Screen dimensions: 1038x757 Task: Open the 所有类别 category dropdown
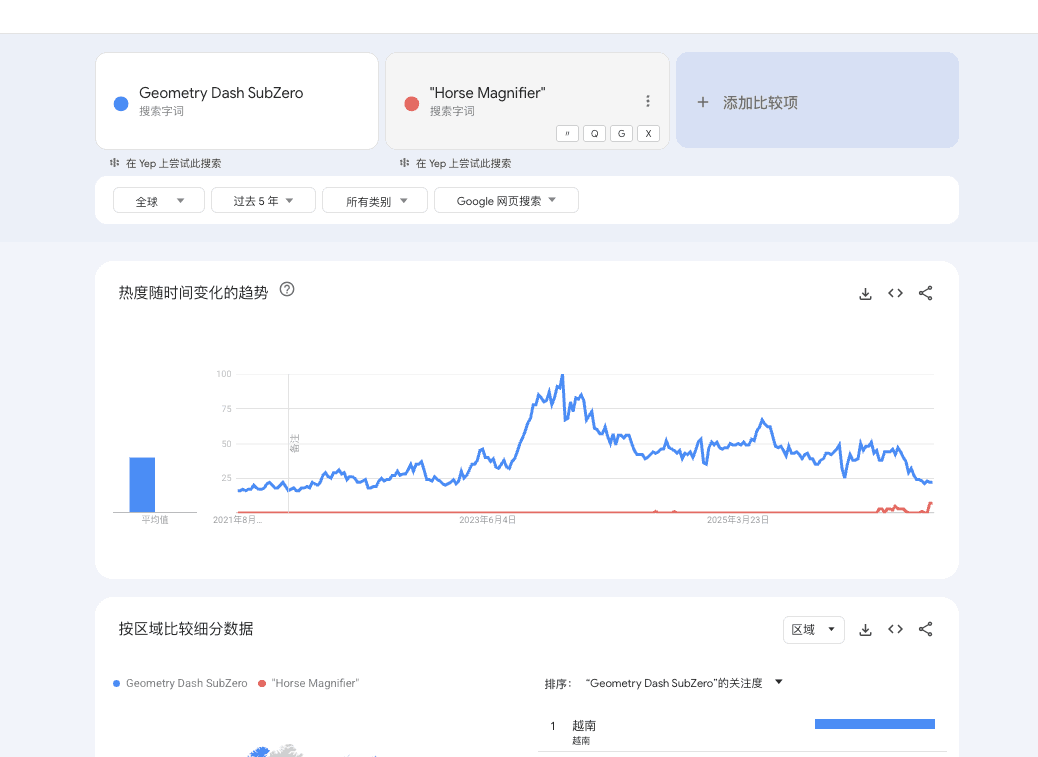coord(375,200)
